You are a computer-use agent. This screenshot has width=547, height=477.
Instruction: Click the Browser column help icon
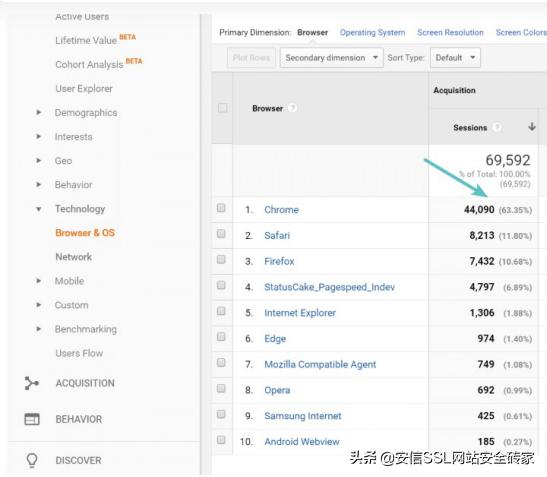(292, 108)
